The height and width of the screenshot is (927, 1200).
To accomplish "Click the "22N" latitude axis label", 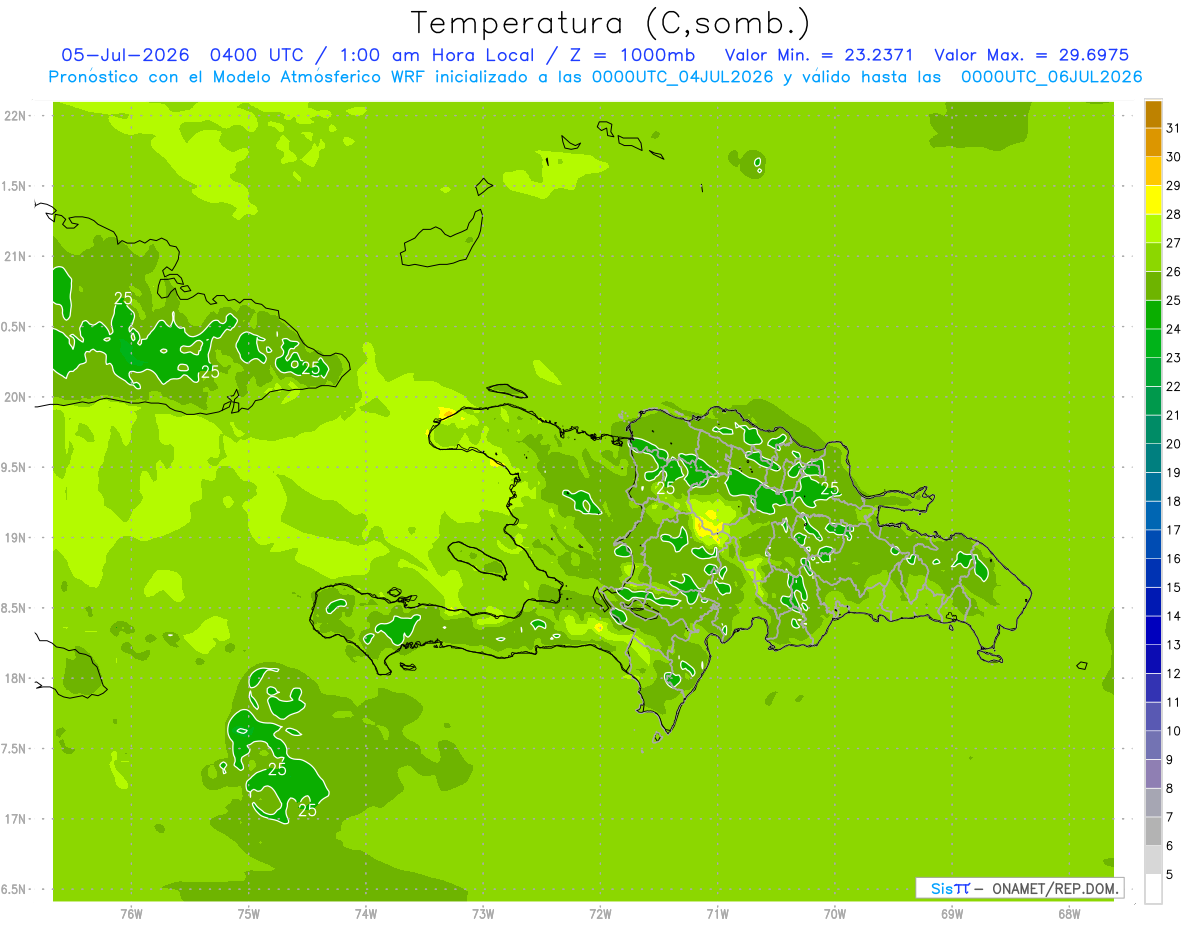I will [x=16, y=116].
